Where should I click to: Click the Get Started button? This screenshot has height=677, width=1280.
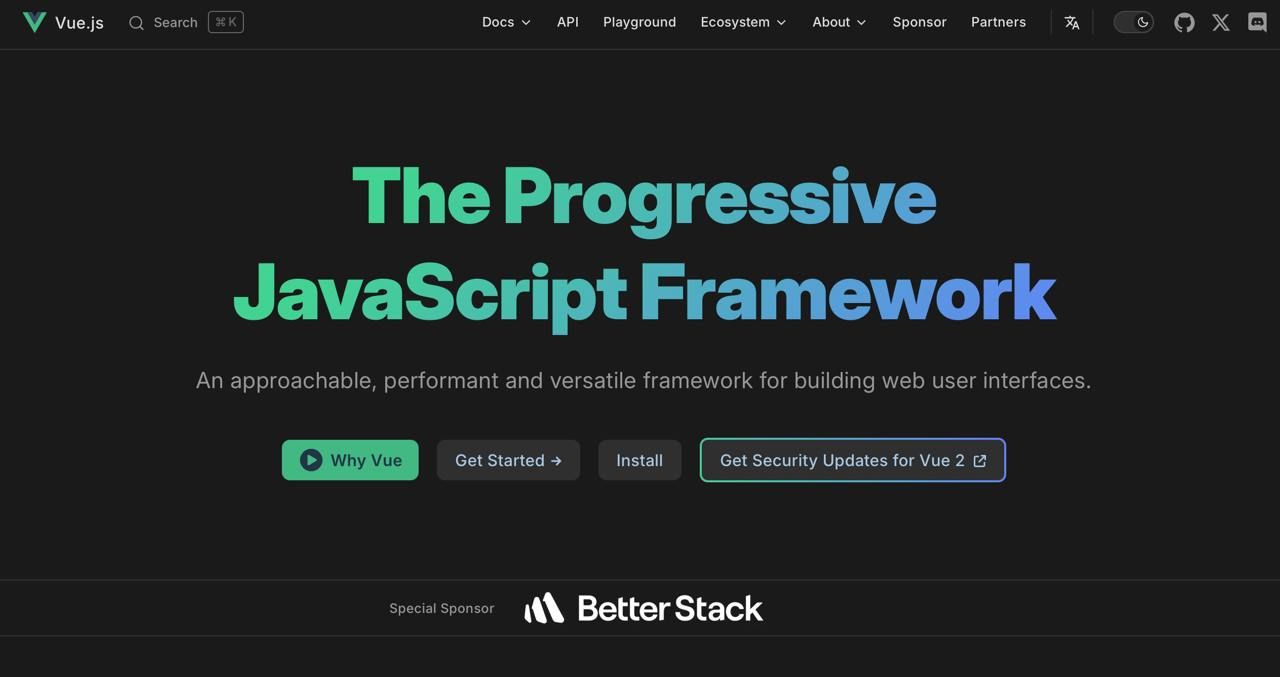tap(508, 460)
